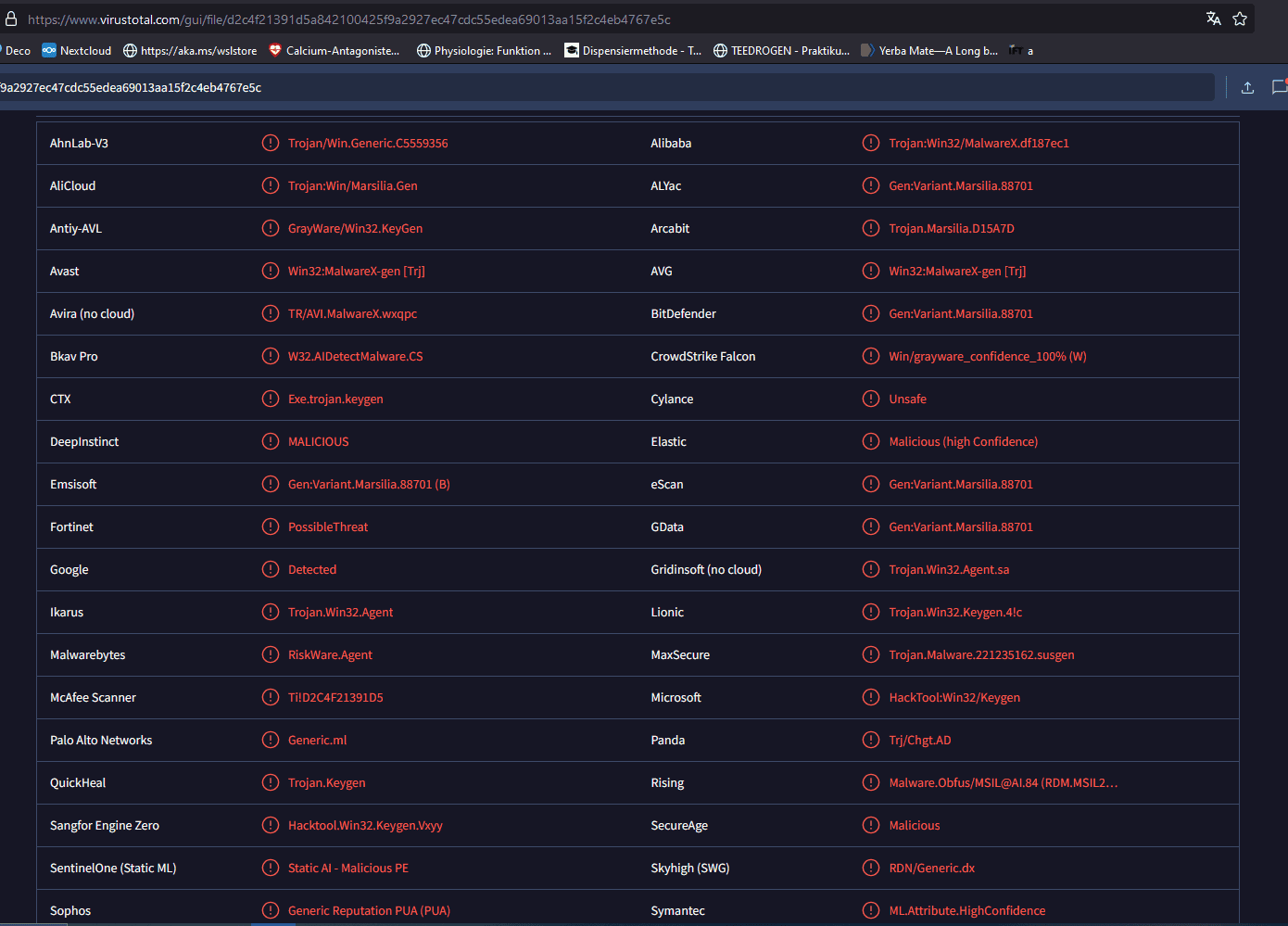Select the Ikarus result Trojan.Win32.Agent
The height and width of the screenshot is (926, 1288).
(340, 612)
